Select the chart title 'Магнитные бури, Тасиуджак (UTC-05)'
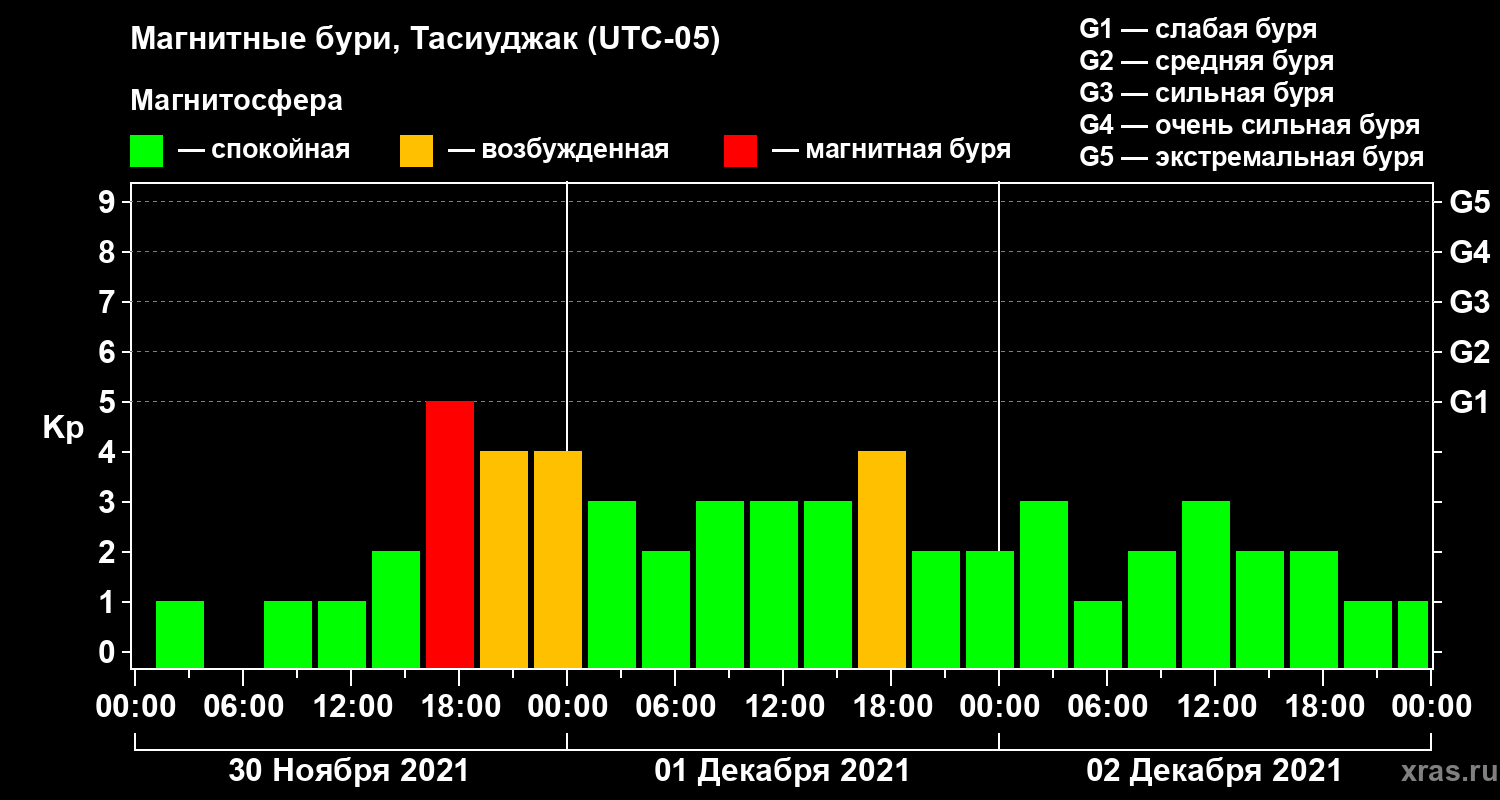 pos(425,40)
